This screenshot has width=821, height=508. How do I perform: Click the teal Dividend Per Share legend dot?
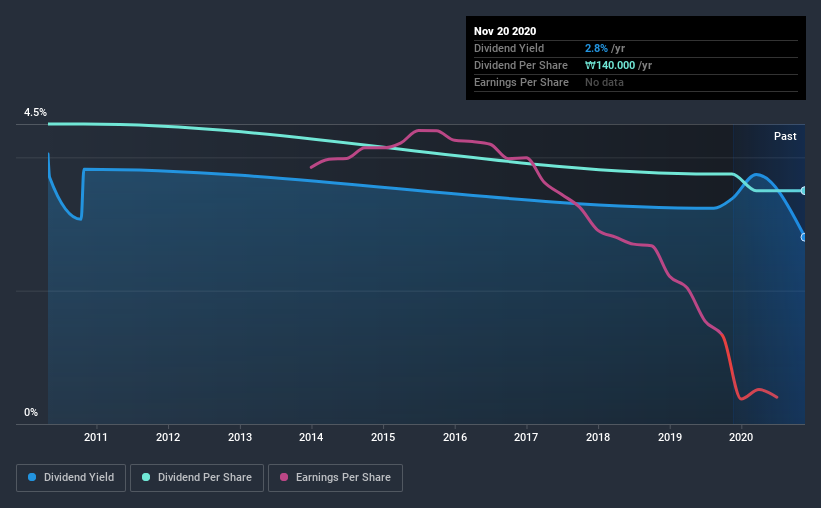[x=146, y=477]
